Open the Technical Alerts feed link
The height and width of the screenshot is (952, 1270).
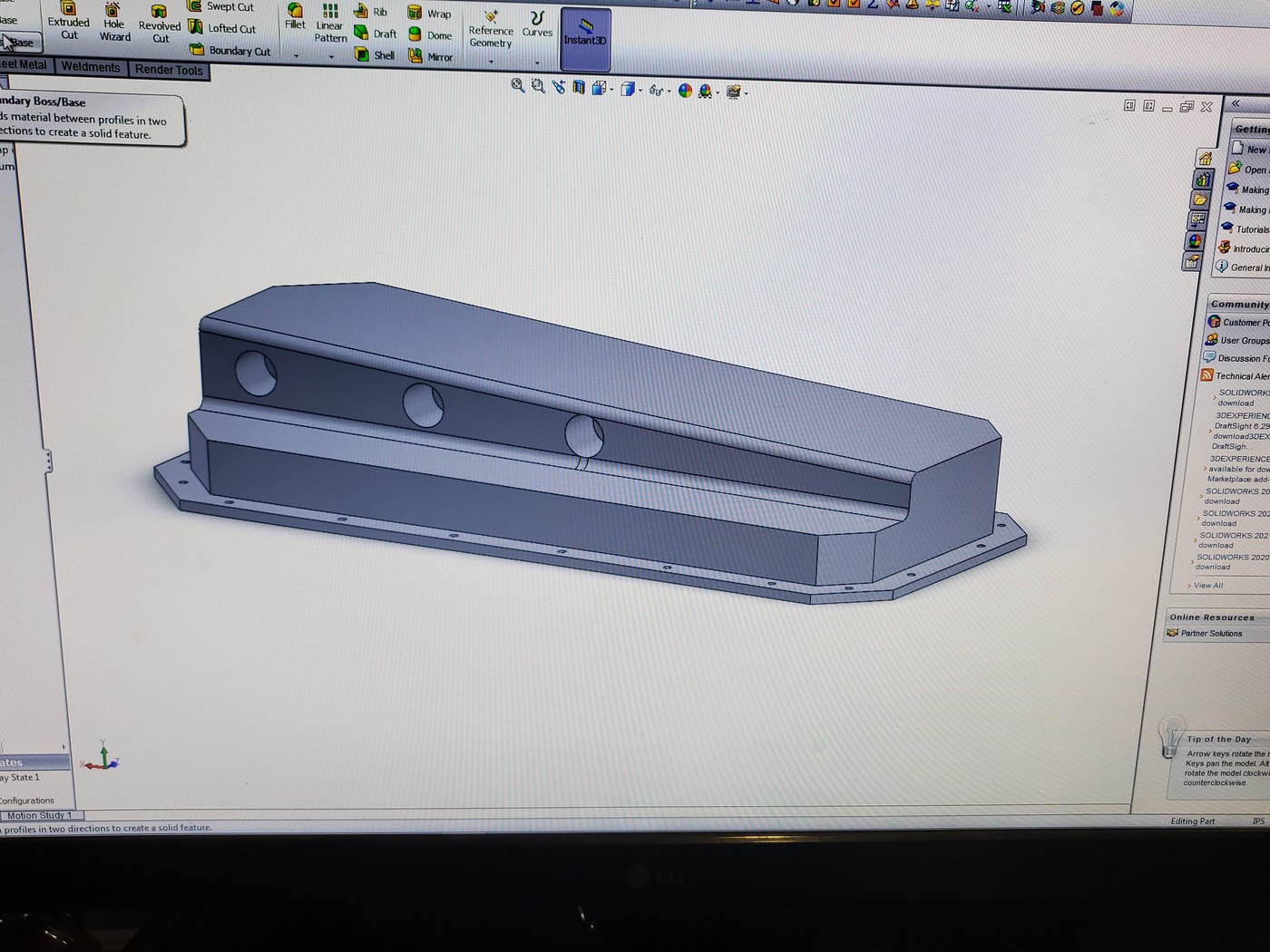tap(1235, 375)
